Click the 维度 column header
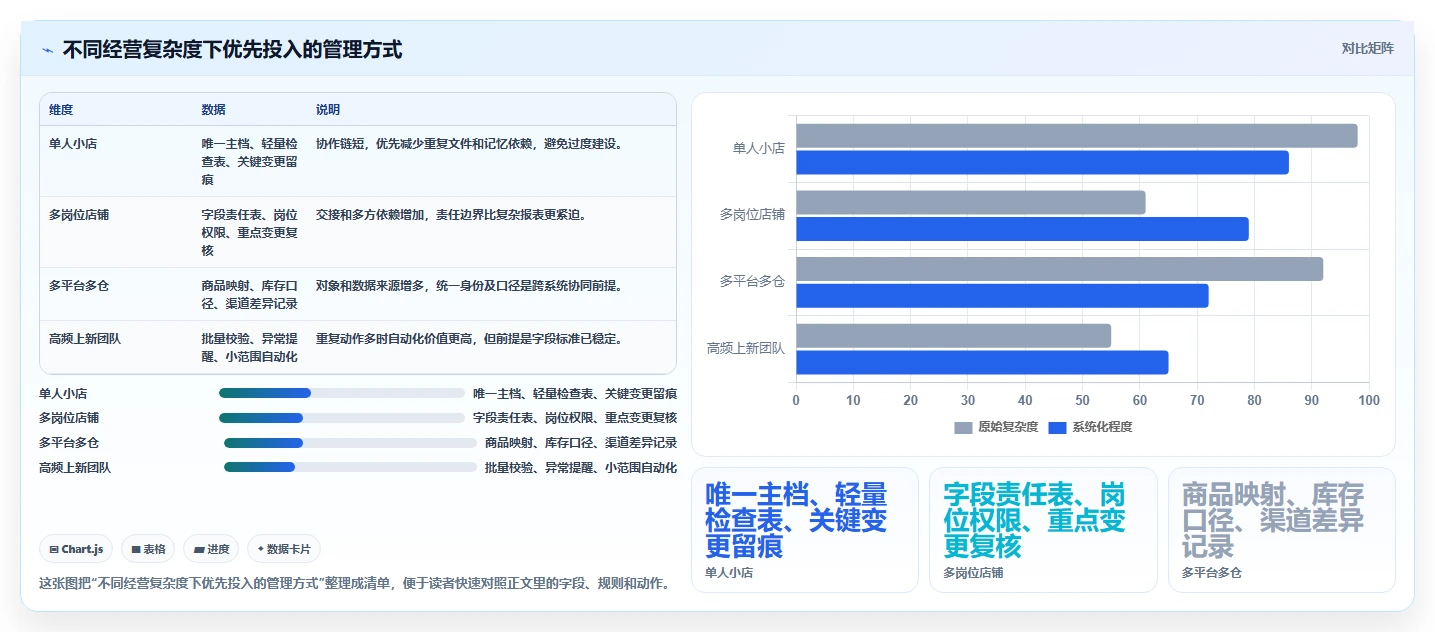 click(61, 109)
